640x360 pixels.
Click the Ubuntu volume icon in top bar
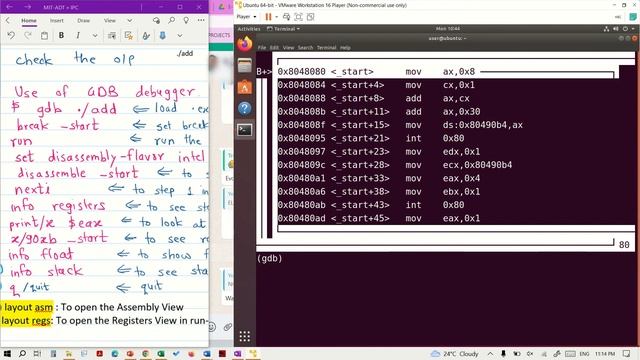(616, 29)
